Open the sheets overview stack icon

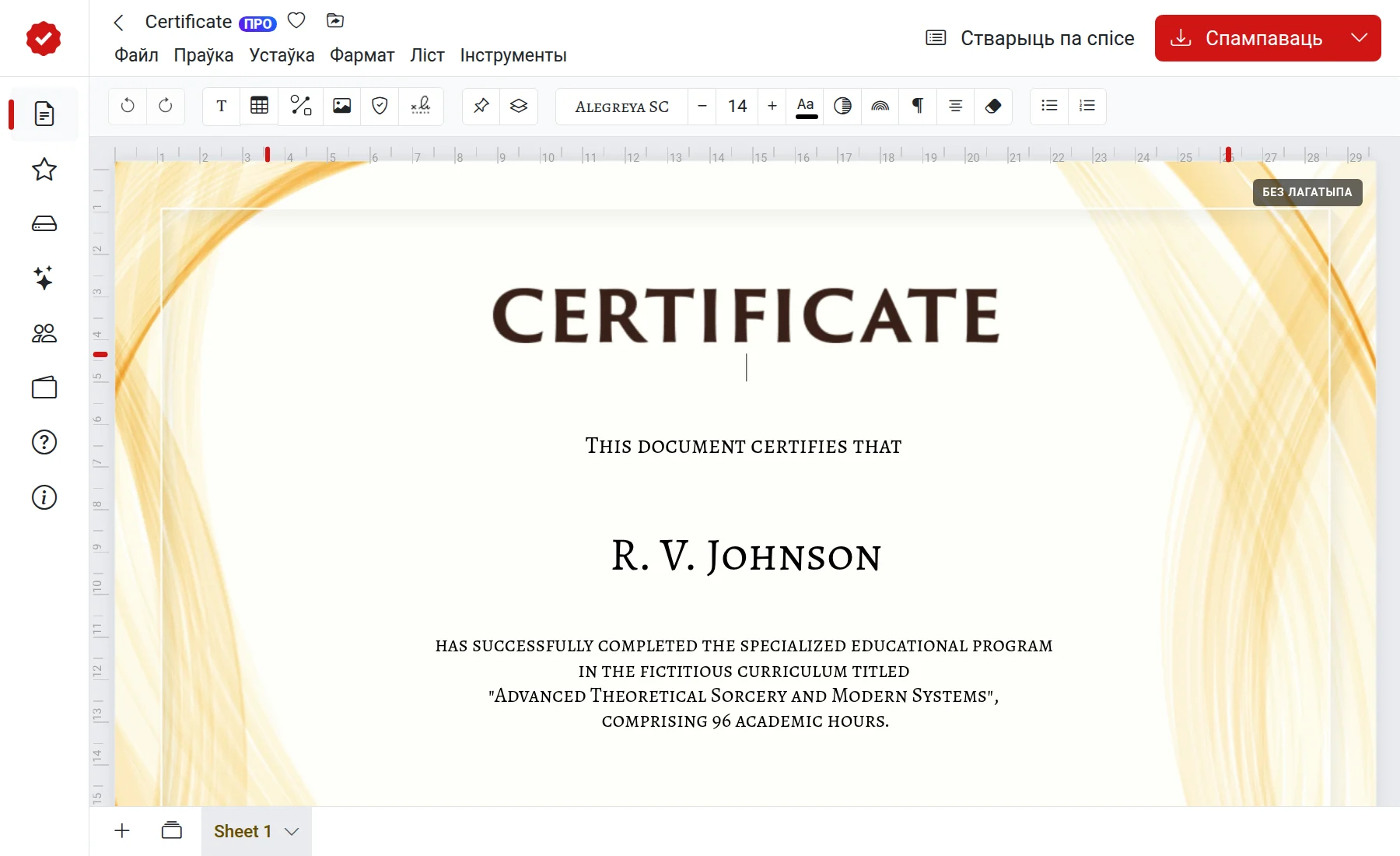[172, 831]
